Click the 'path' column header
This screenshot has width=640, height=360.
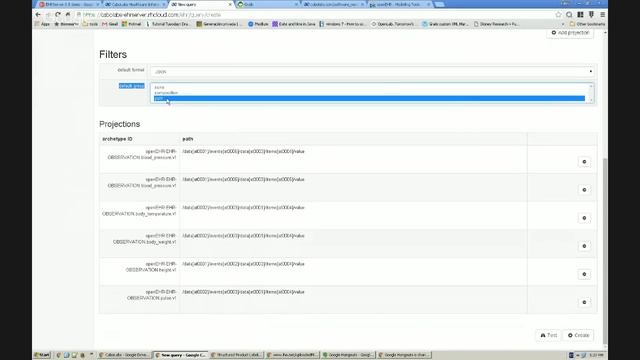(x=188, y=139)
